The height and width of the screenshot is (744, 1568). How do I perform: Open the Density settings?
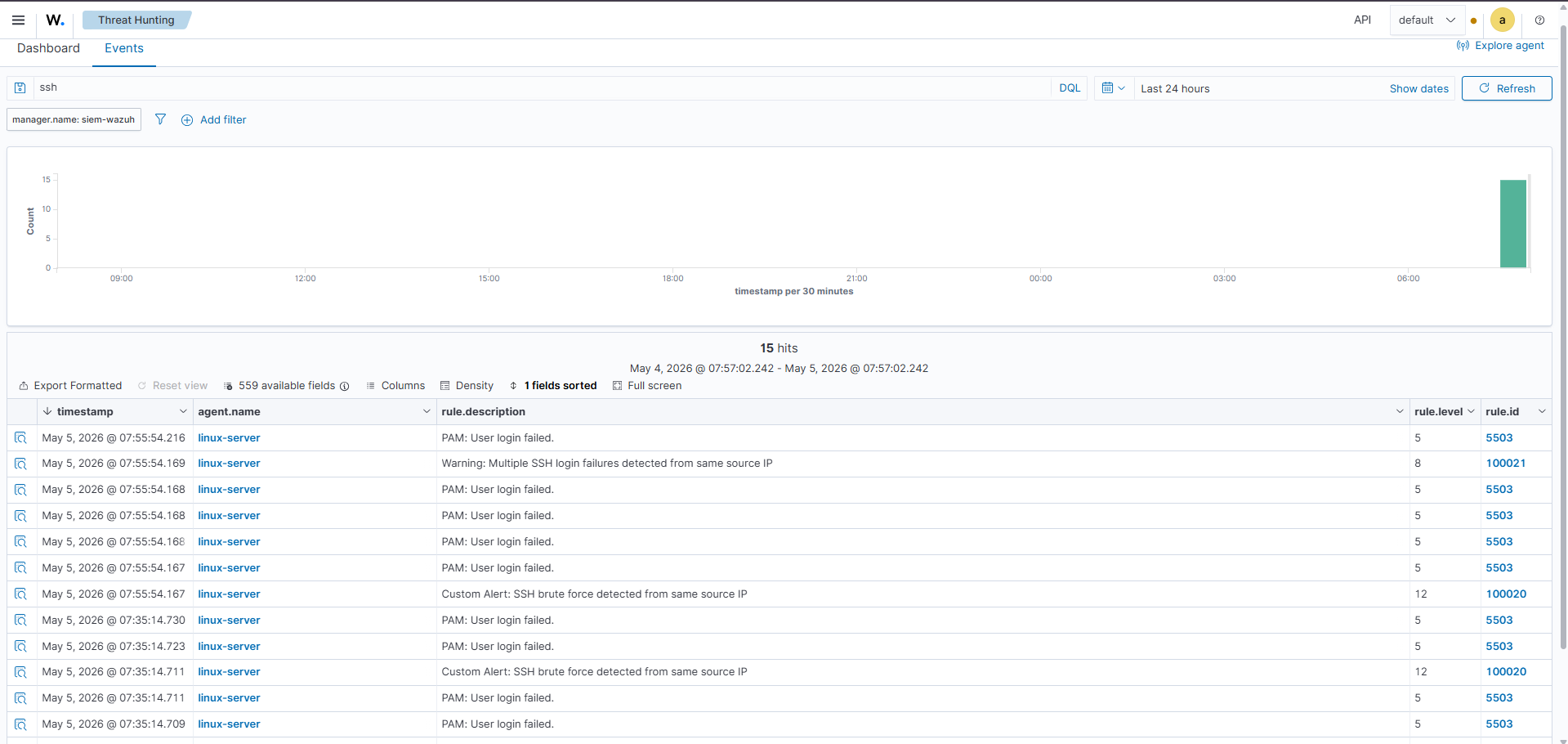point(467,386)
